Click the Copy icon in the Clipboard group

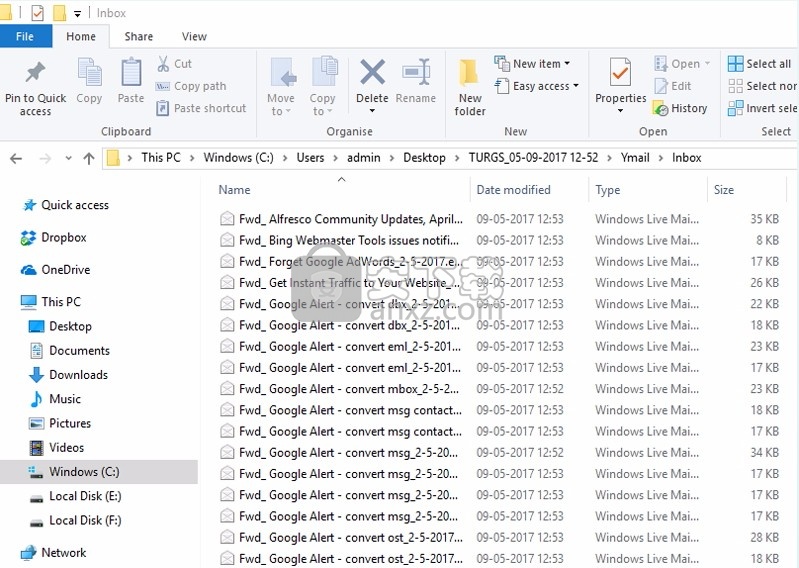point(89,75)
